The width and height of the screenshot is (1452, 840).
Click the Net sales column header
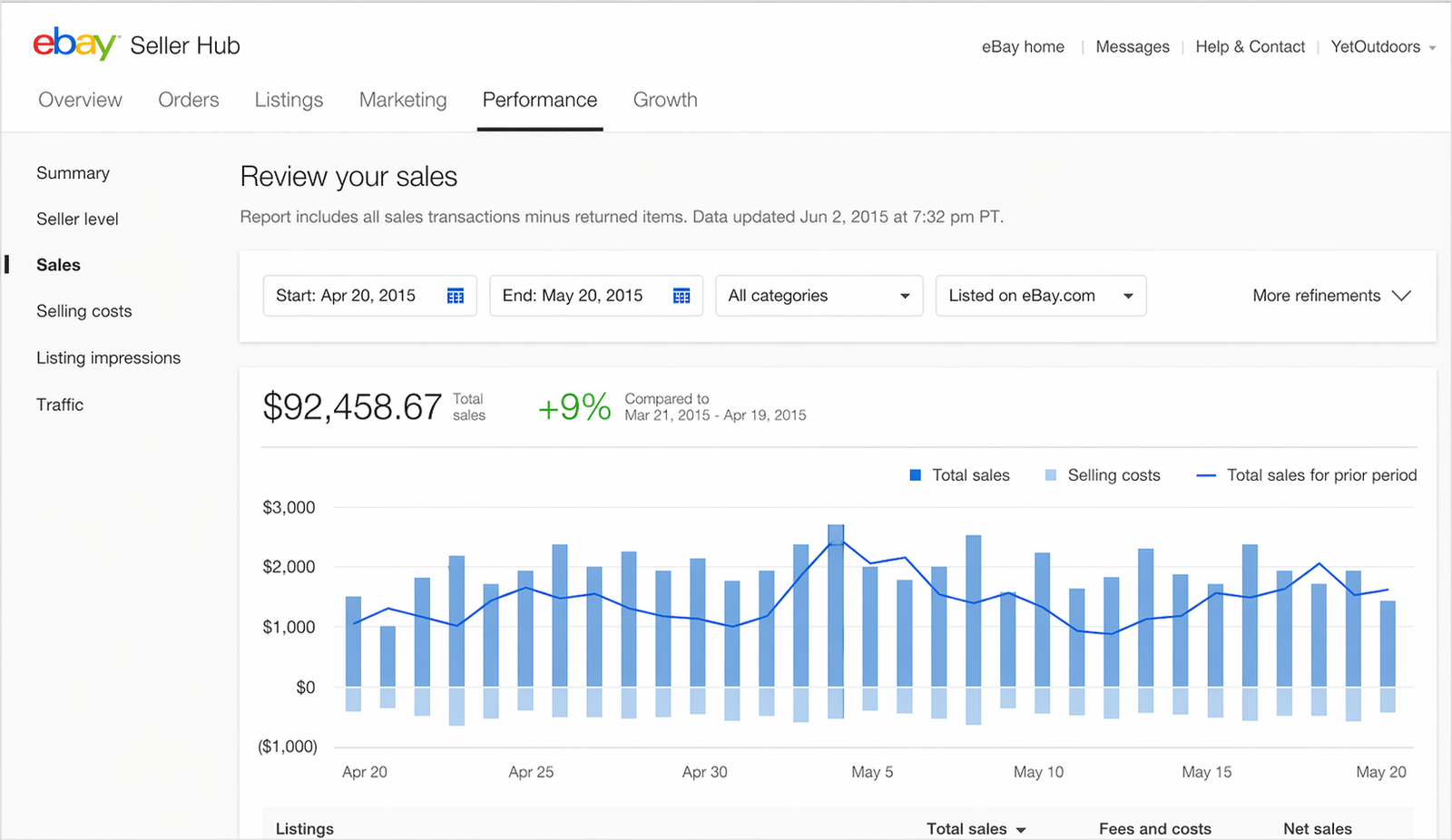pos(1317,829)
